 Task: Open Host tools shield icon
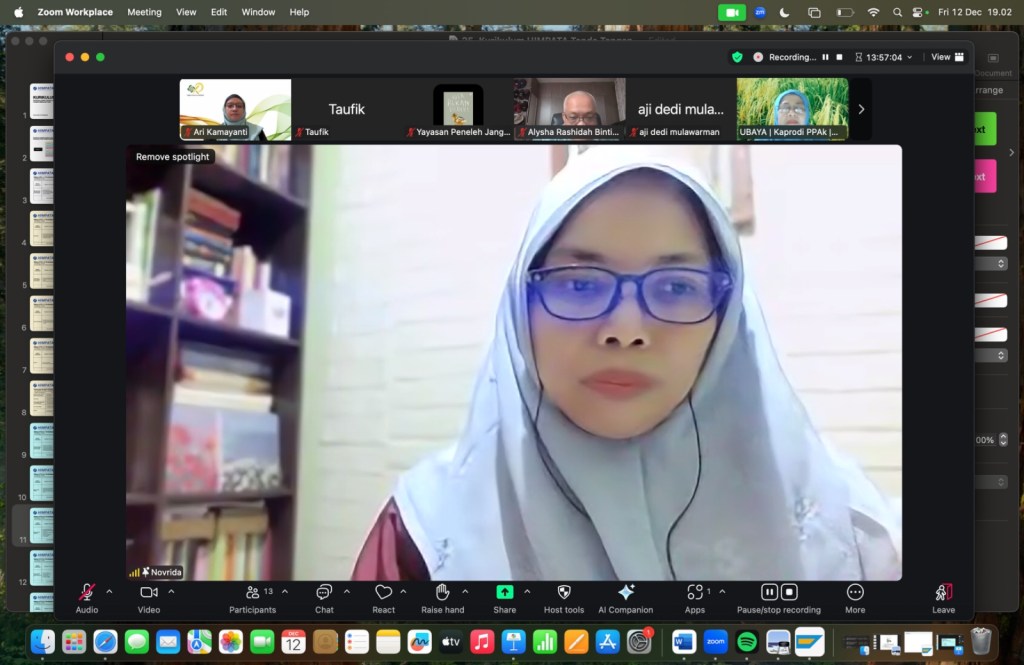[x=563, y=592]
